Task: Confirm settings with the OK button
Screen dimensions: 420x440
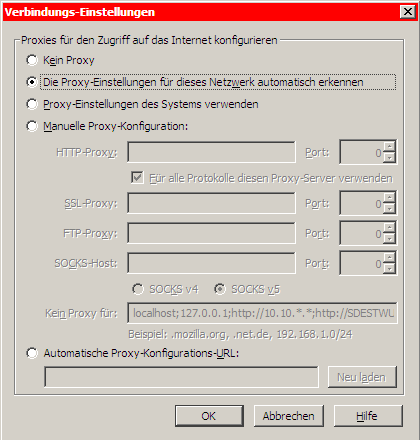Action: [x=209, y=416]
